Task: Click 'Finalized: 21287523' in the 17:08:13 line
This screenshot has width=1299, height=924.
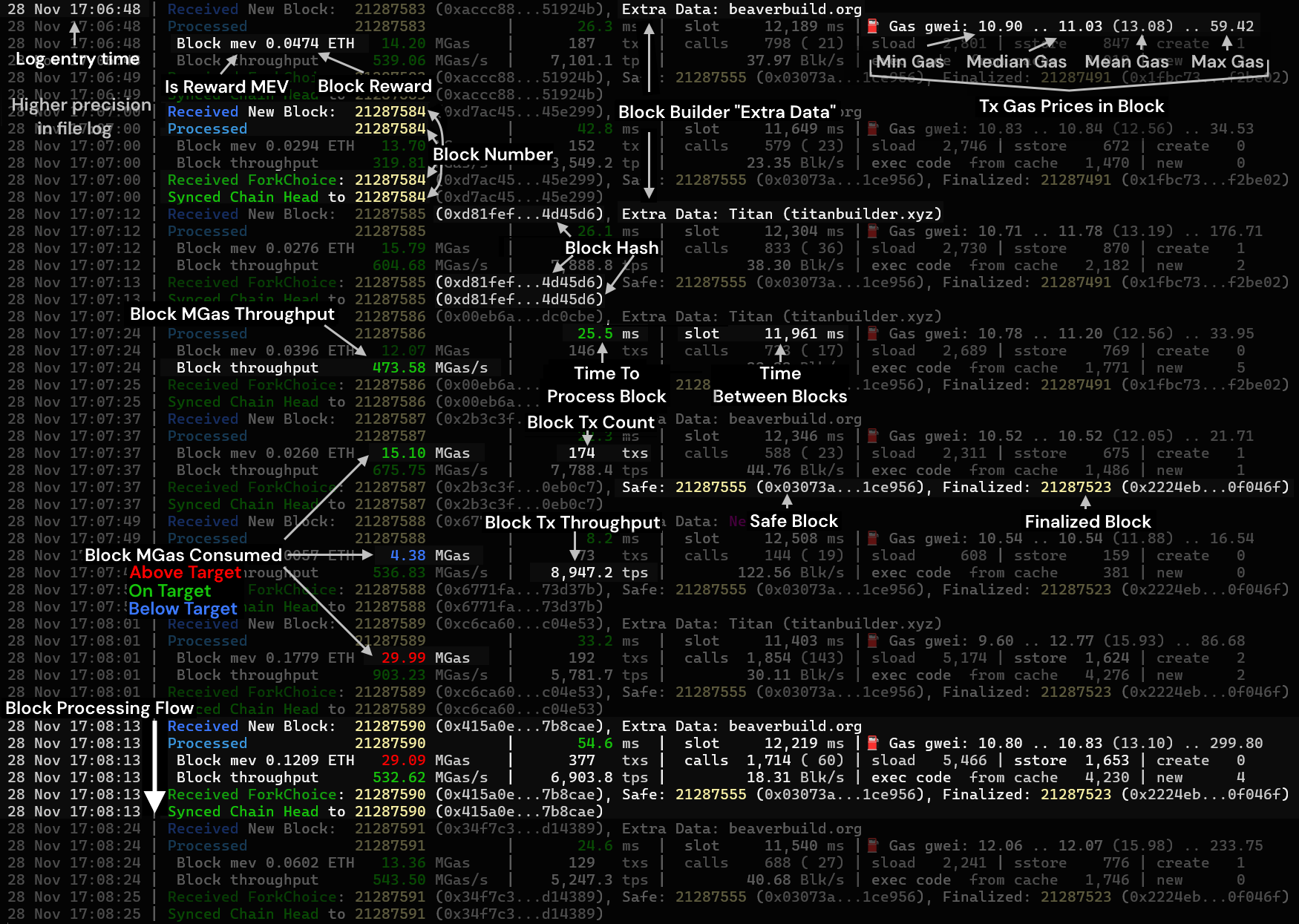Action: (x=1027, y=794)
